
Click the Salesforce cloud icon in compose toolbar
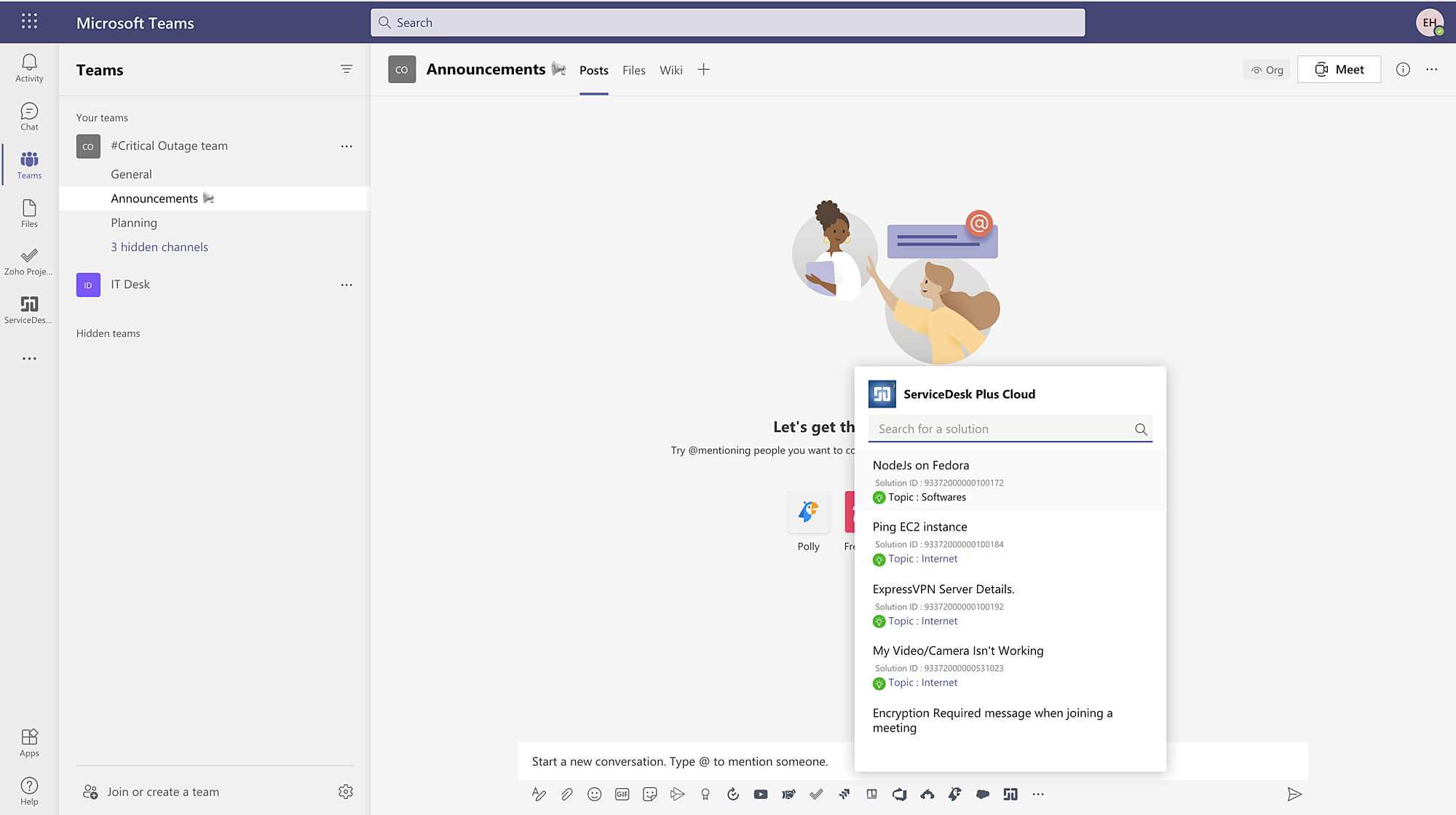pyautogui.click(x=982, y=795)
